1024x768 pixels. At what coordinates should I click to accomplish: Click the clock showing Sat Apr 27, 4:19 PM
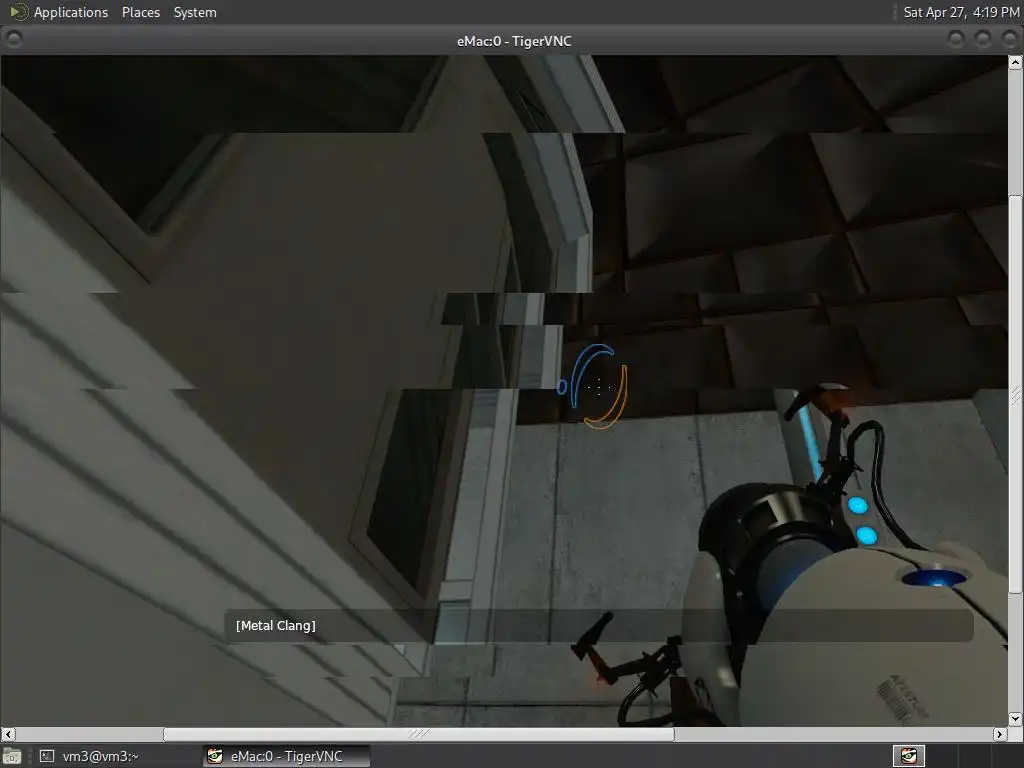(x=961, y=12)
